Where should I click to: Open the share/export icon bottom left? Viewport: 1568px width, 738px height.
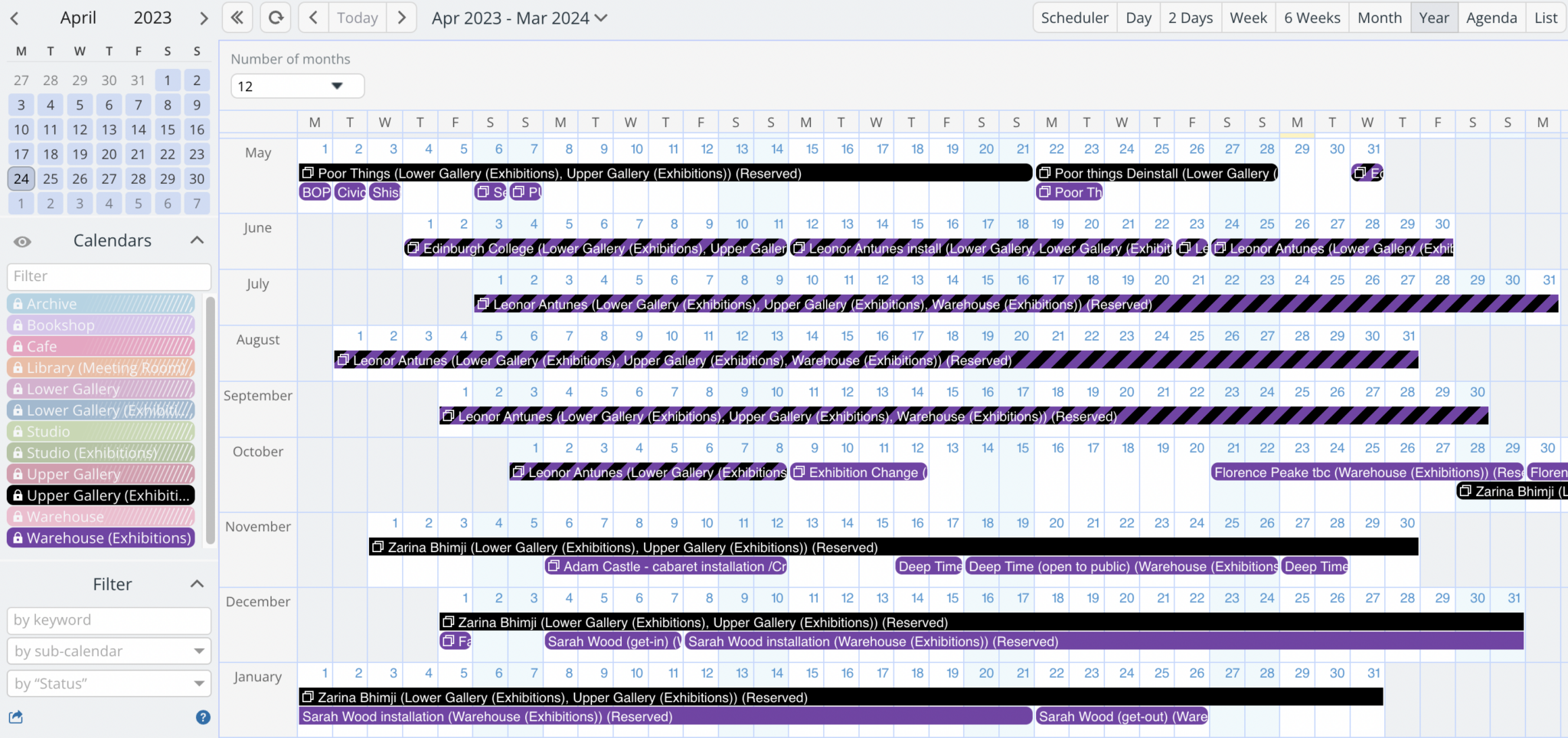(x=15, y=717)
